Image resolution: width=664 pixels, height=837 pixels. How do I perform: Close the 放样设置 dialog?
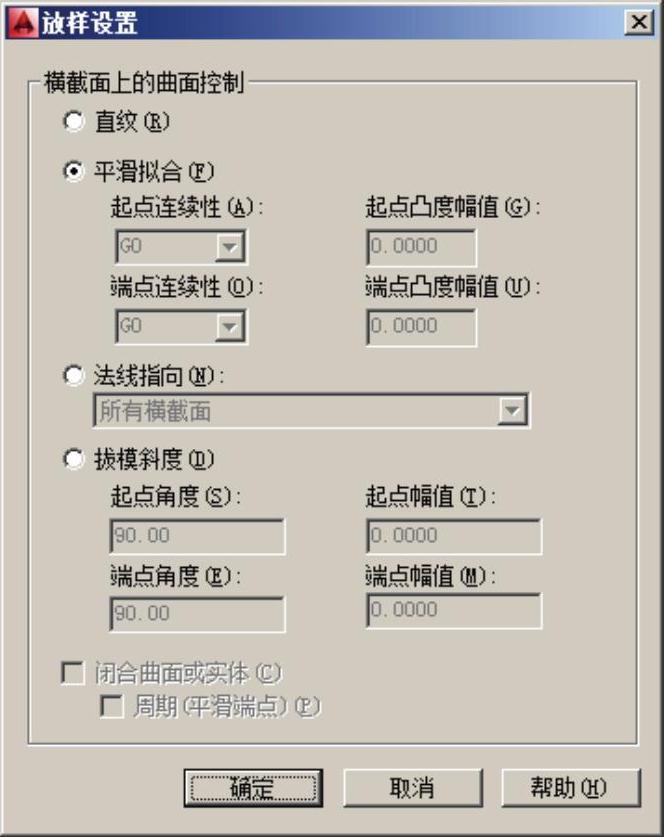click(x=635, y=23)
